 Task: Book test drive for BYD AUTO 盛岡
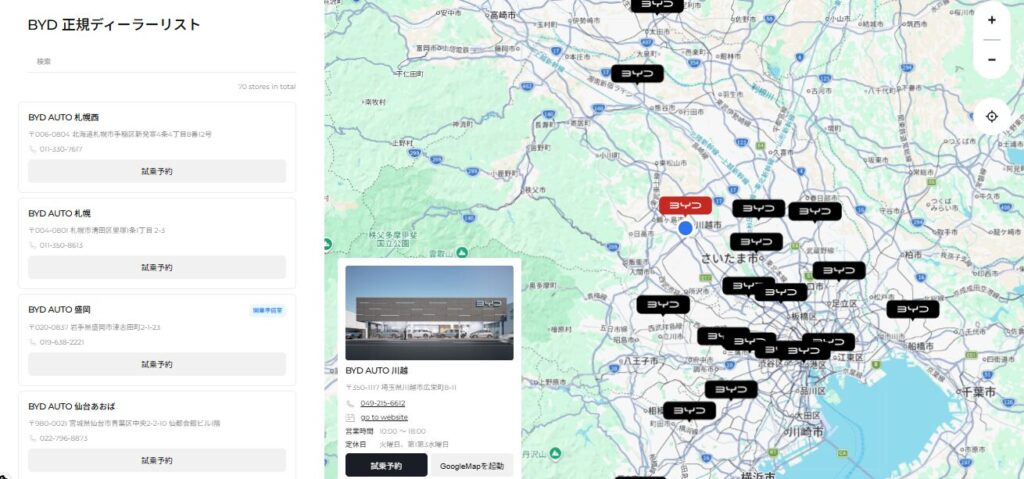click(x=157, y=364)
